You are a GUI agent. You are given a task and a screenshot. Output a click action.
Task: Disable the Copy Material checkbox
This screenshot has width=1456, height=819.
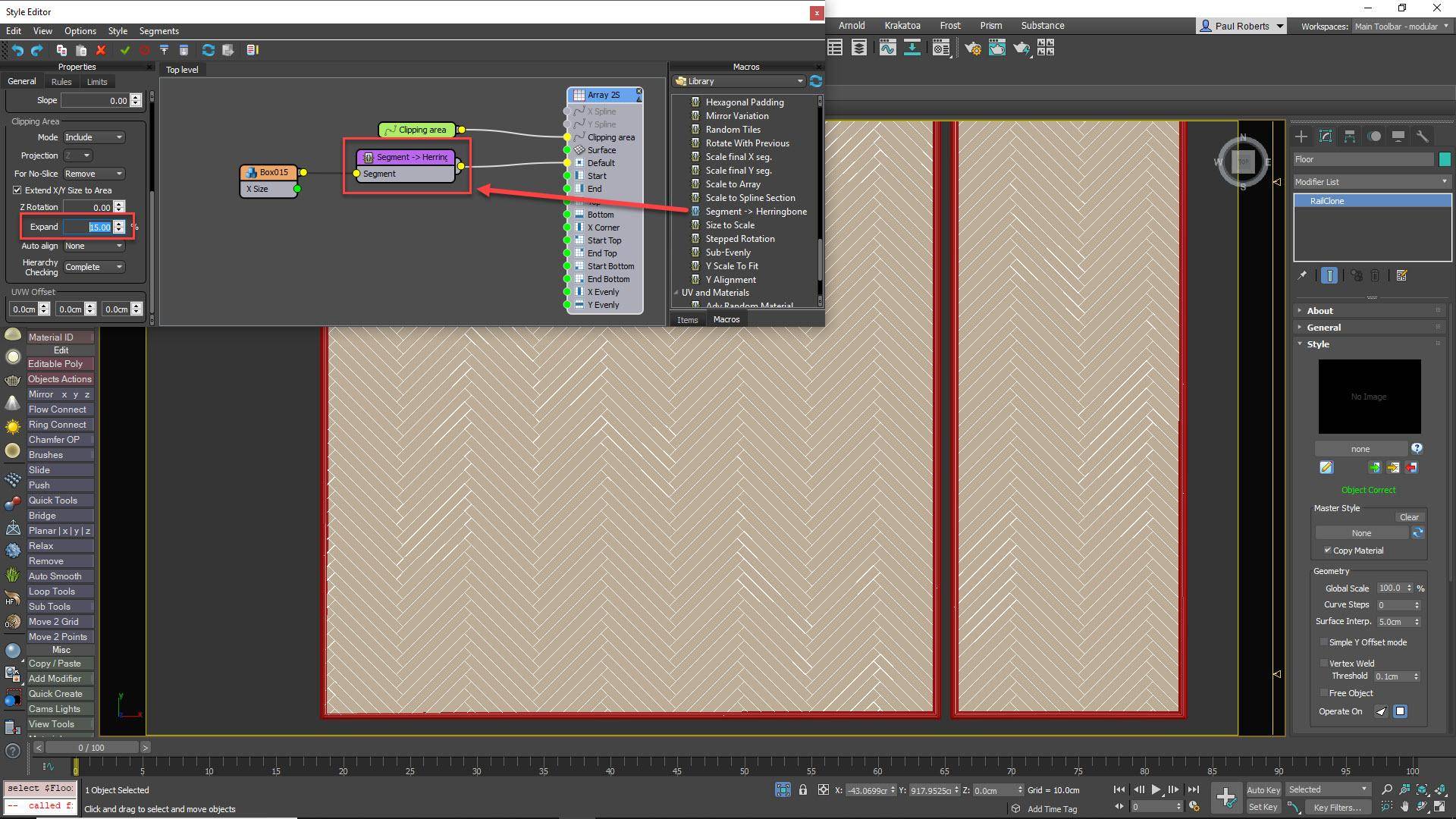coord(1327,551)
